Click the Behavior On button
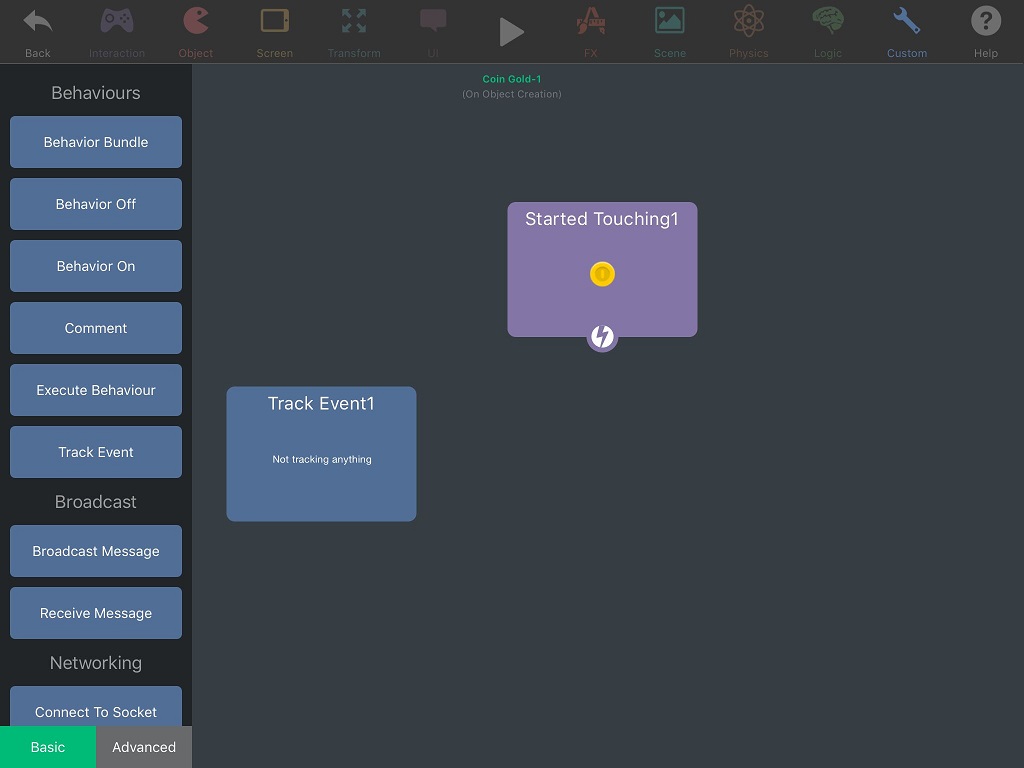 pos(96,266)
